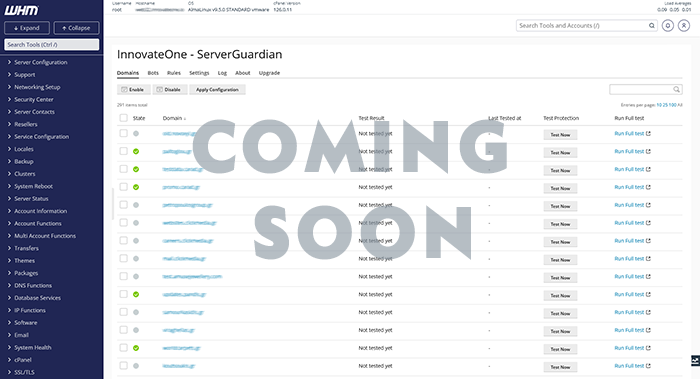
Task: Tick the select-all checkbox in table header
Action: (x=123, y=118)
